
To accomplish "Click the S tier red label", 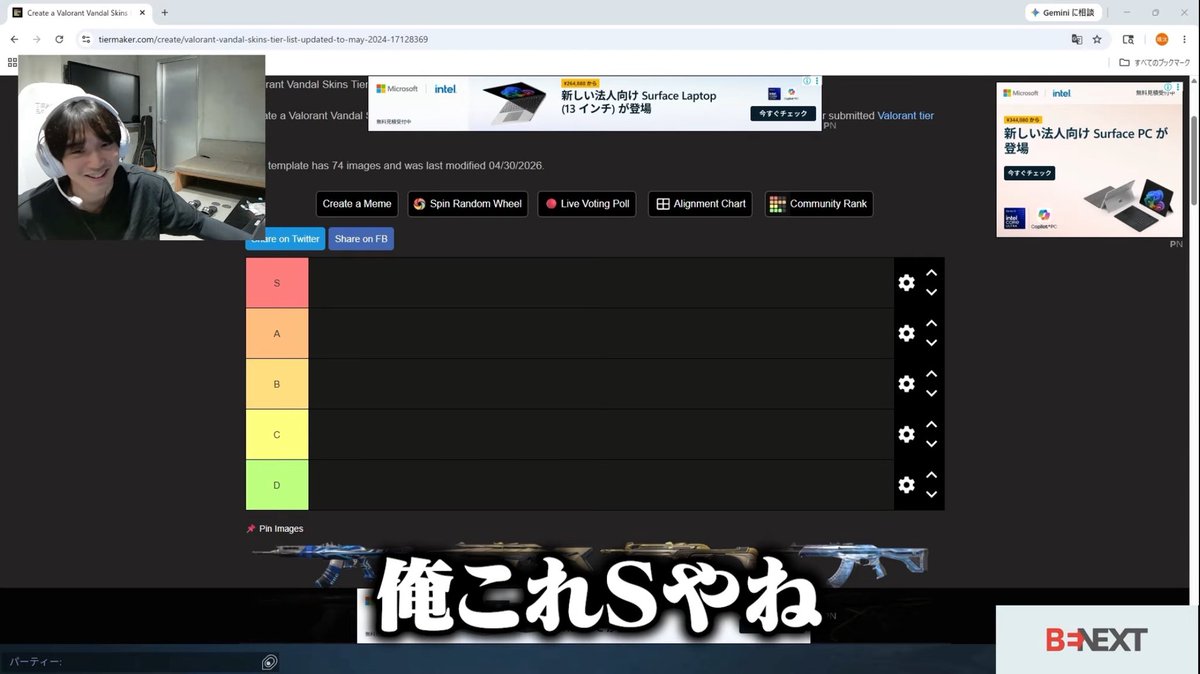I will 277,283.
